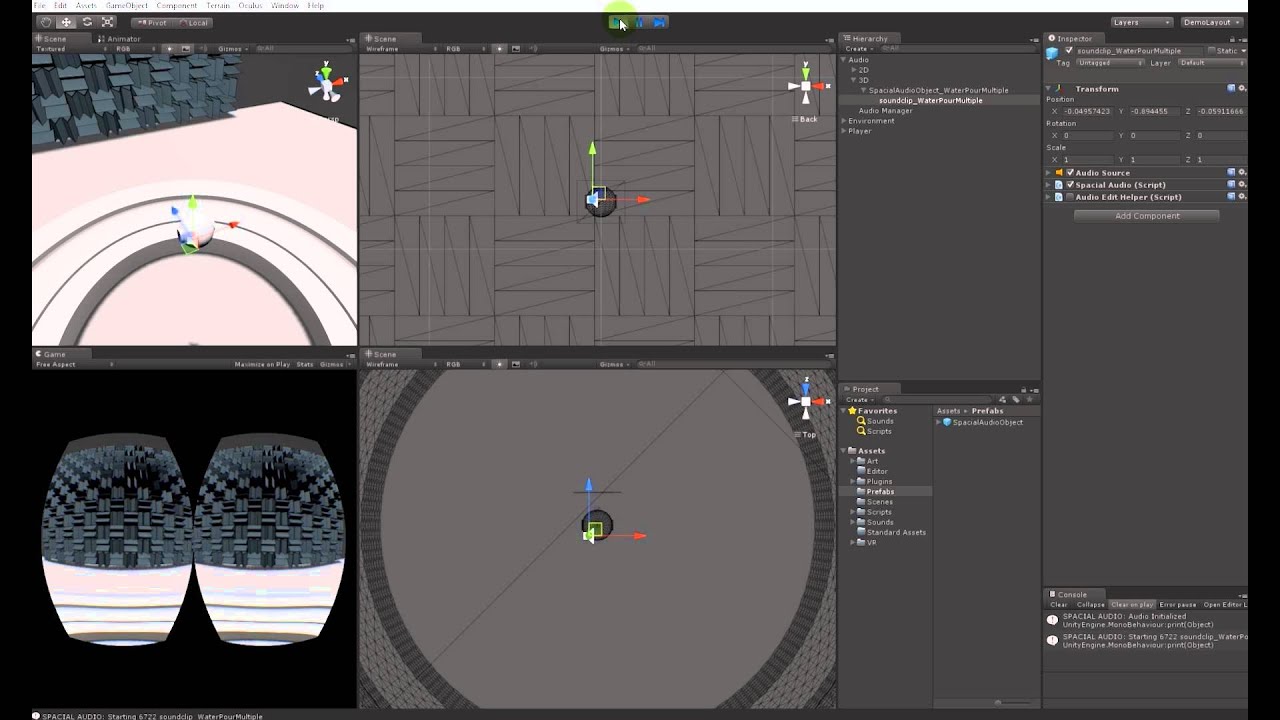This screenshot has width=1280, height=720.
Task: Click the orientation gizmo in the Top scene view
Action: (x=806, y=402)
